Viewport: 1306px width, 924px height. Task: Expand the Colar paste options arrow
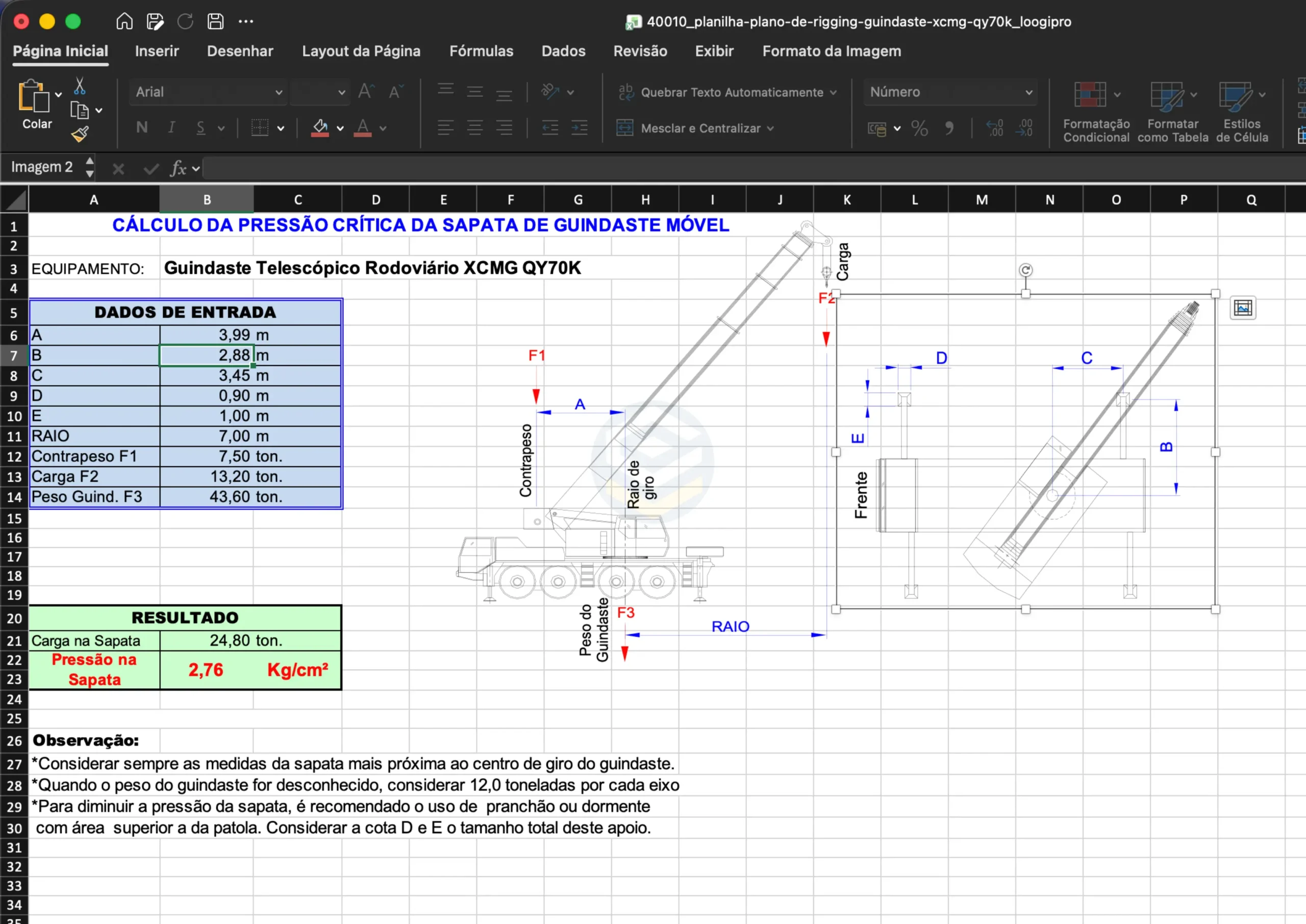click(x=58, y=94)
